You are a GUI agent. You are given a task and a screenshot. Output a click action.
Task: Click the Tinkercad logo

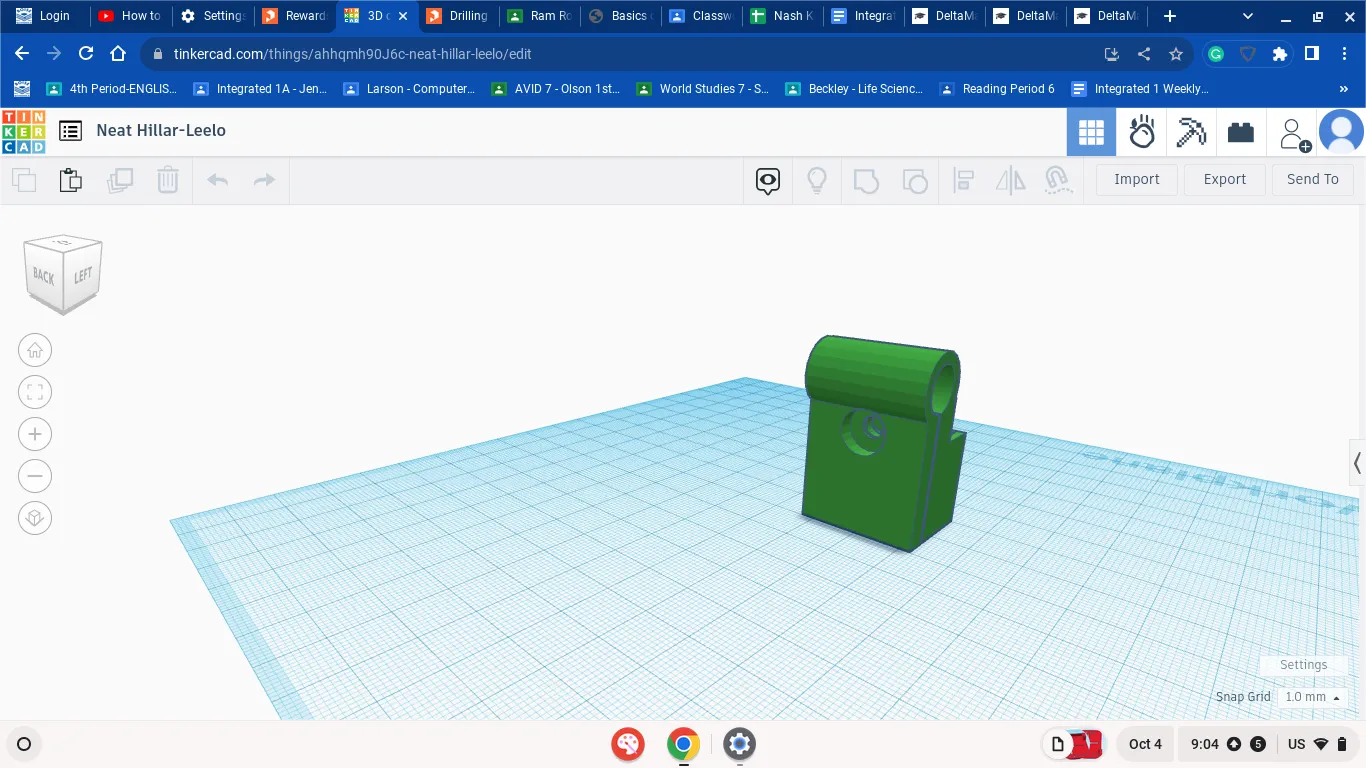[23, 131]
